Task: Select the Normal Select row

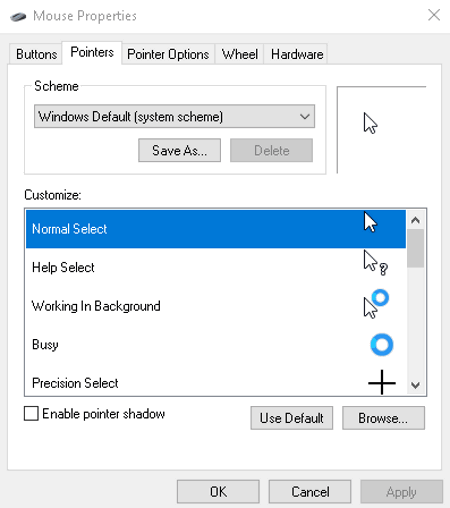Action: pos(216,229)
